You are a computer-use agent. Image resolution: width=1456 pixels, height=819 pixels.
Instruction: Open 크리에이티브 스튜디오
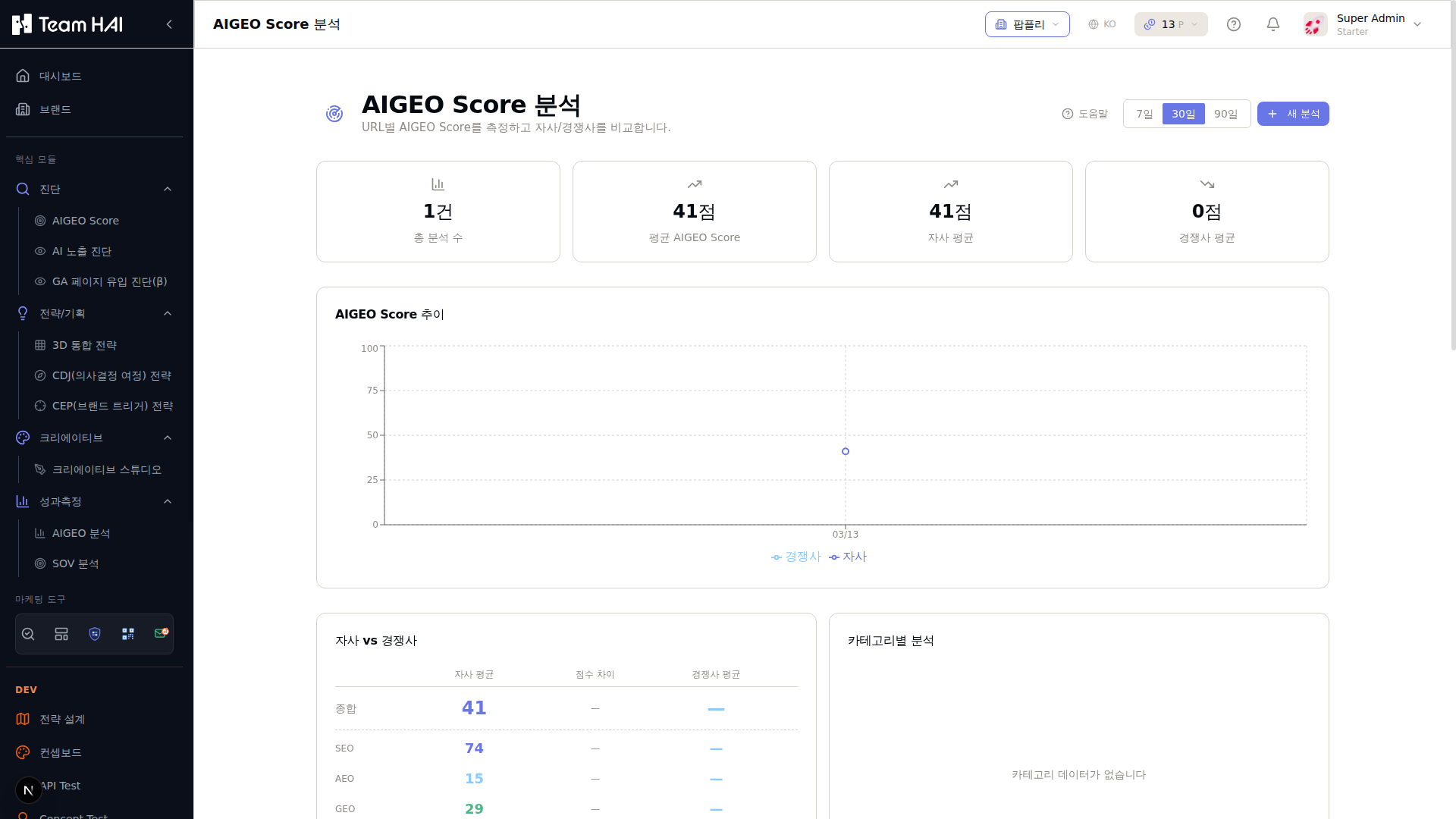coord(103,469)
